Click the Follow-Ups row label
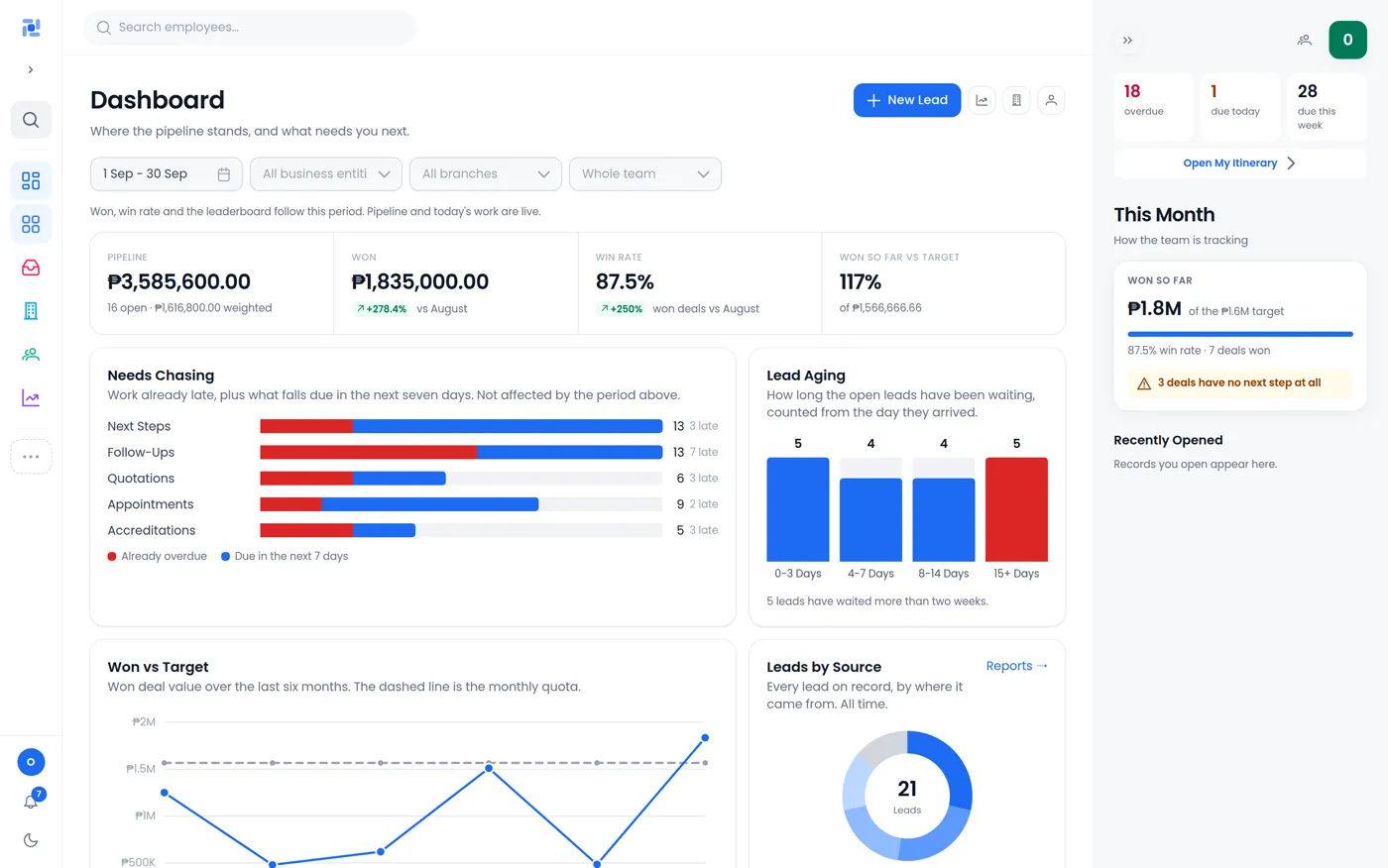Viewport: 1388px width, 868px height. click(x=141, y=453)
